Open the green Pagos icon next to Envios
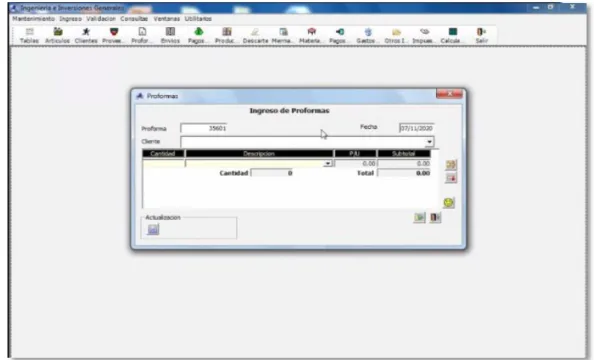This screenshot has height=360, width=594. 198,36
